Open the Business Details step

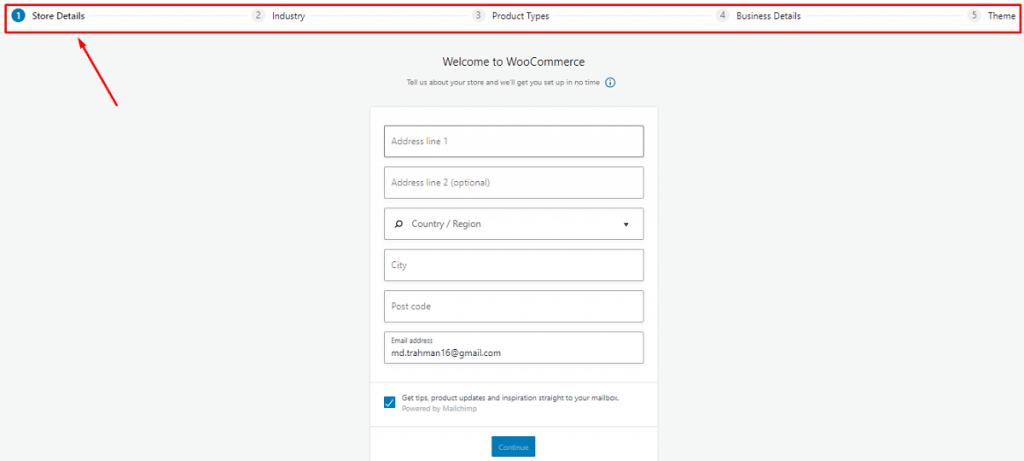click(769, 16)
